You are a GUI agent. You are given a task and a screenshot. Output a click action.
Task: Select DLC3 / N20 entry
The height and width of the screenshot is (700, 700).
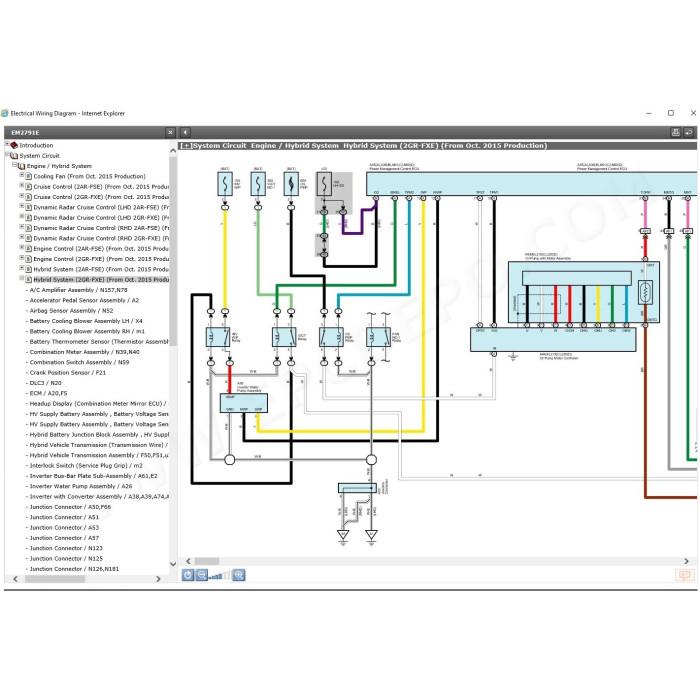(x=45, y=383)
